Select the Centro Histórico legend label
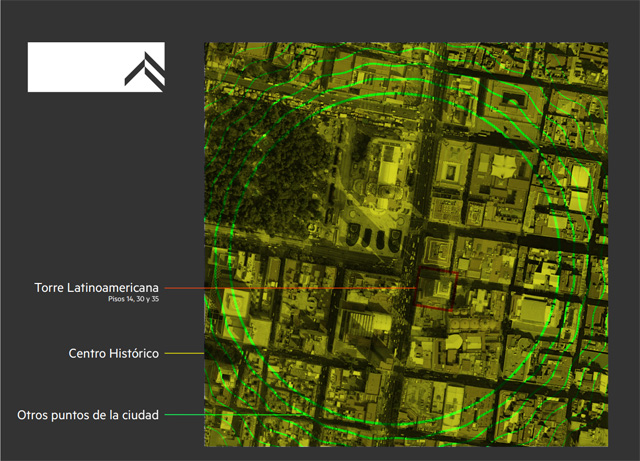The height and width of the screenshot is (461, 640). coord(113,353)
